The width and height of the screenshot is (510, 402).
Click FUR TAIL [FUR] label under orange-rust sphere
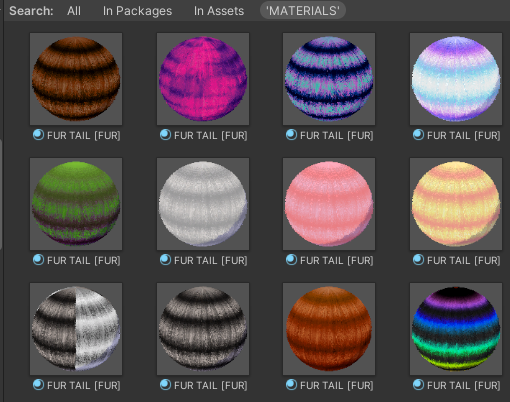tap(337, 386)
